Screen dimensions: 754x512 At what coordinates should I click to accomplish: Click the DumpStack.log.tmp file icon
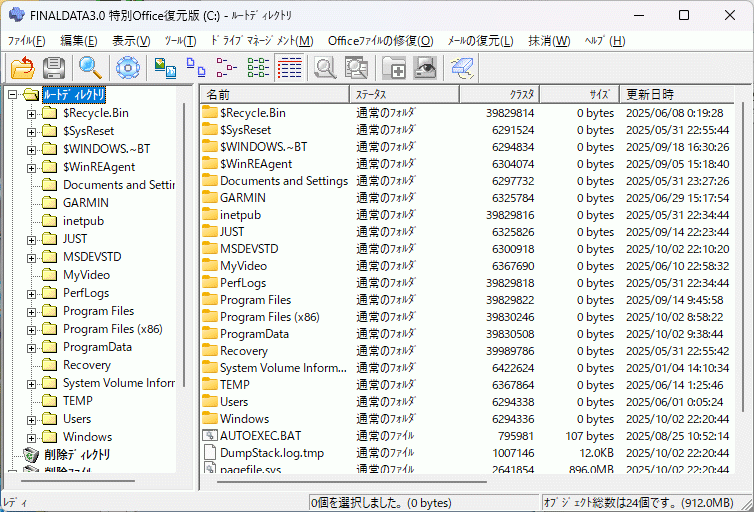click(210, 452)
